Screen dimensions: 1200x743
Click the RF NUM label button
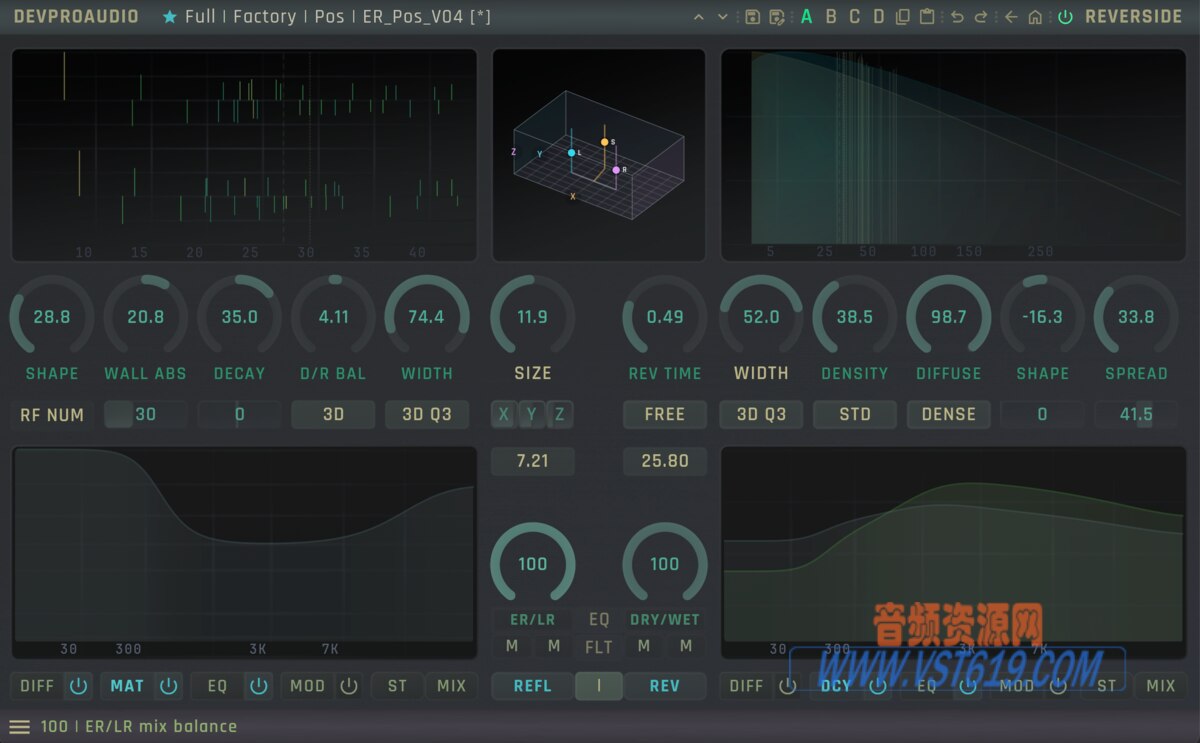(x=52, y=414)
